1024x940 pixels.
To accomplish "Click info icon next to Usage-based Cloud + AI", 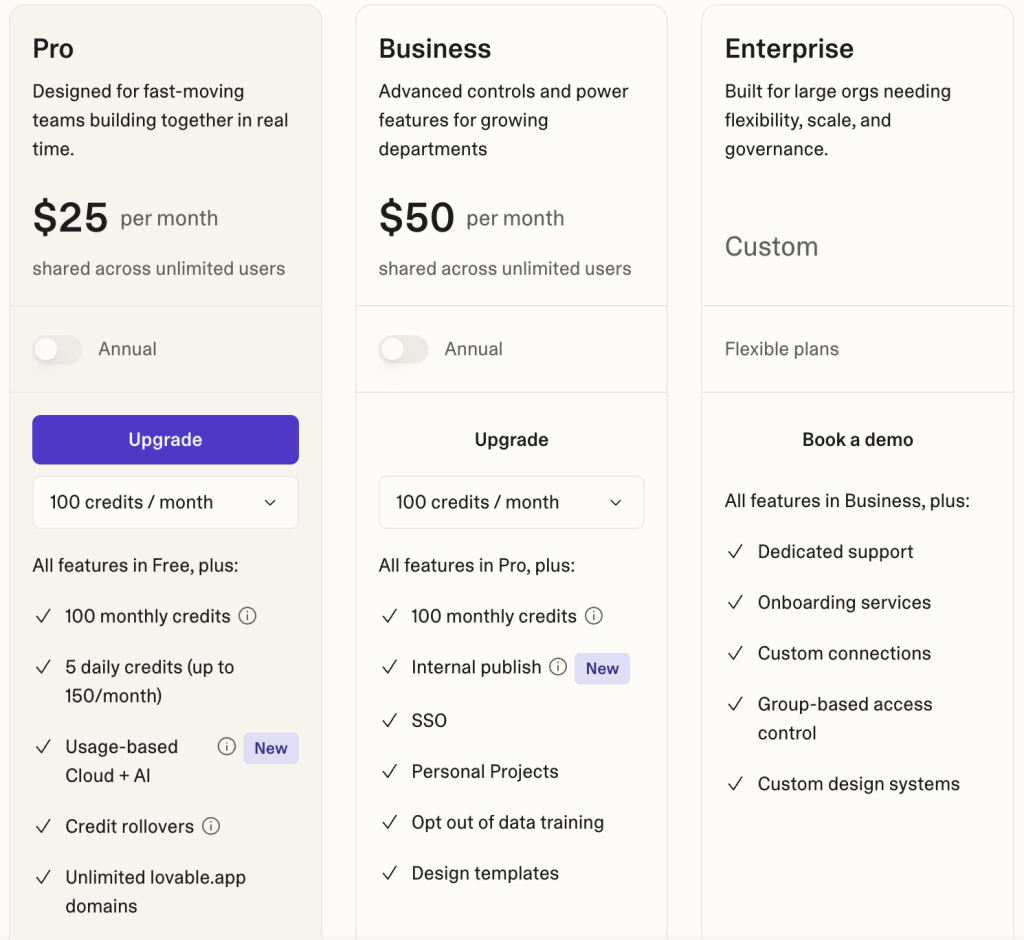I will coord(227,747).
